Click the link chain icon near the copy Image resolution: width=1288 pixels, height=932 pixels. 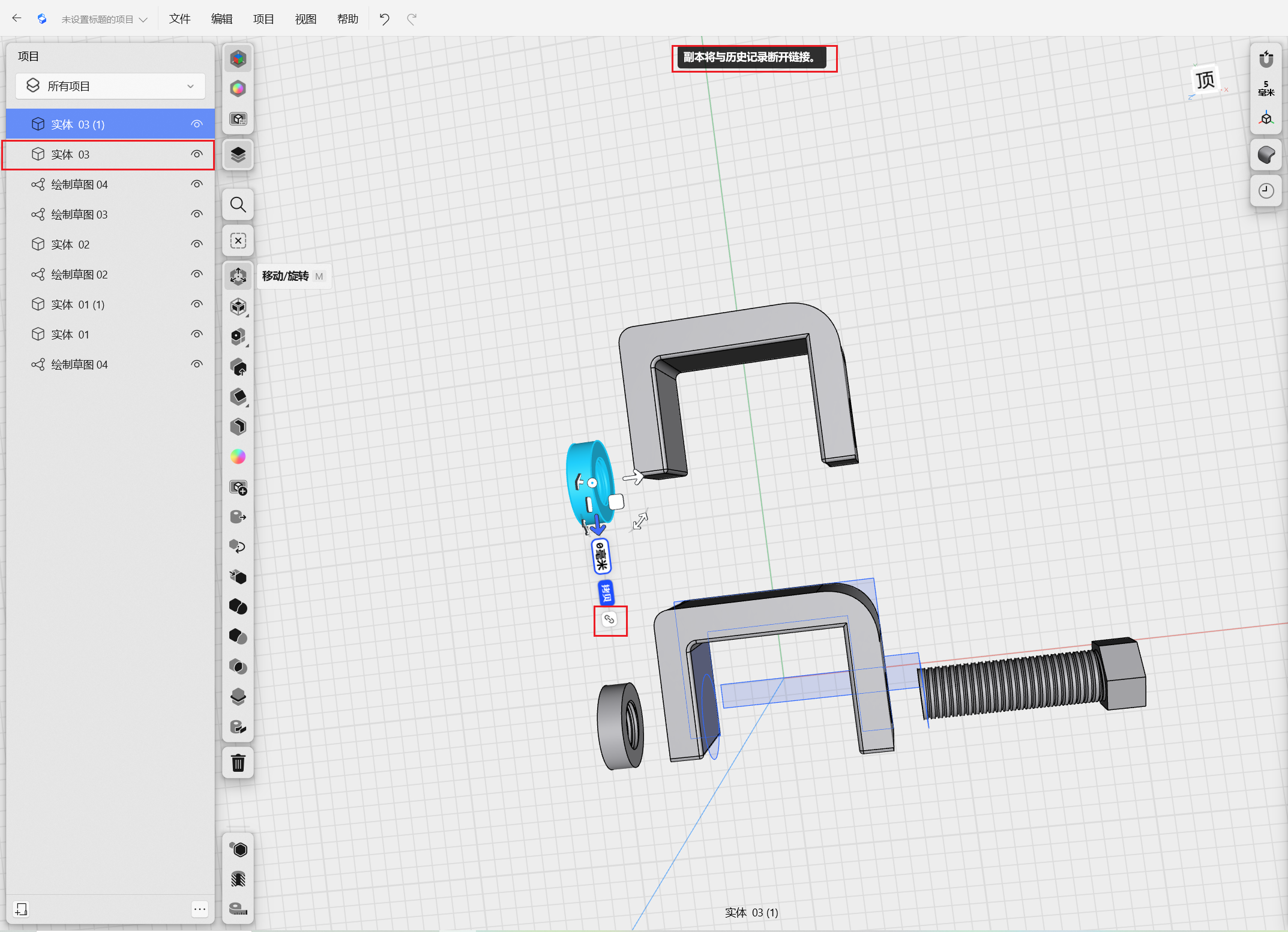pyautogui.click(x=609, y=619)
